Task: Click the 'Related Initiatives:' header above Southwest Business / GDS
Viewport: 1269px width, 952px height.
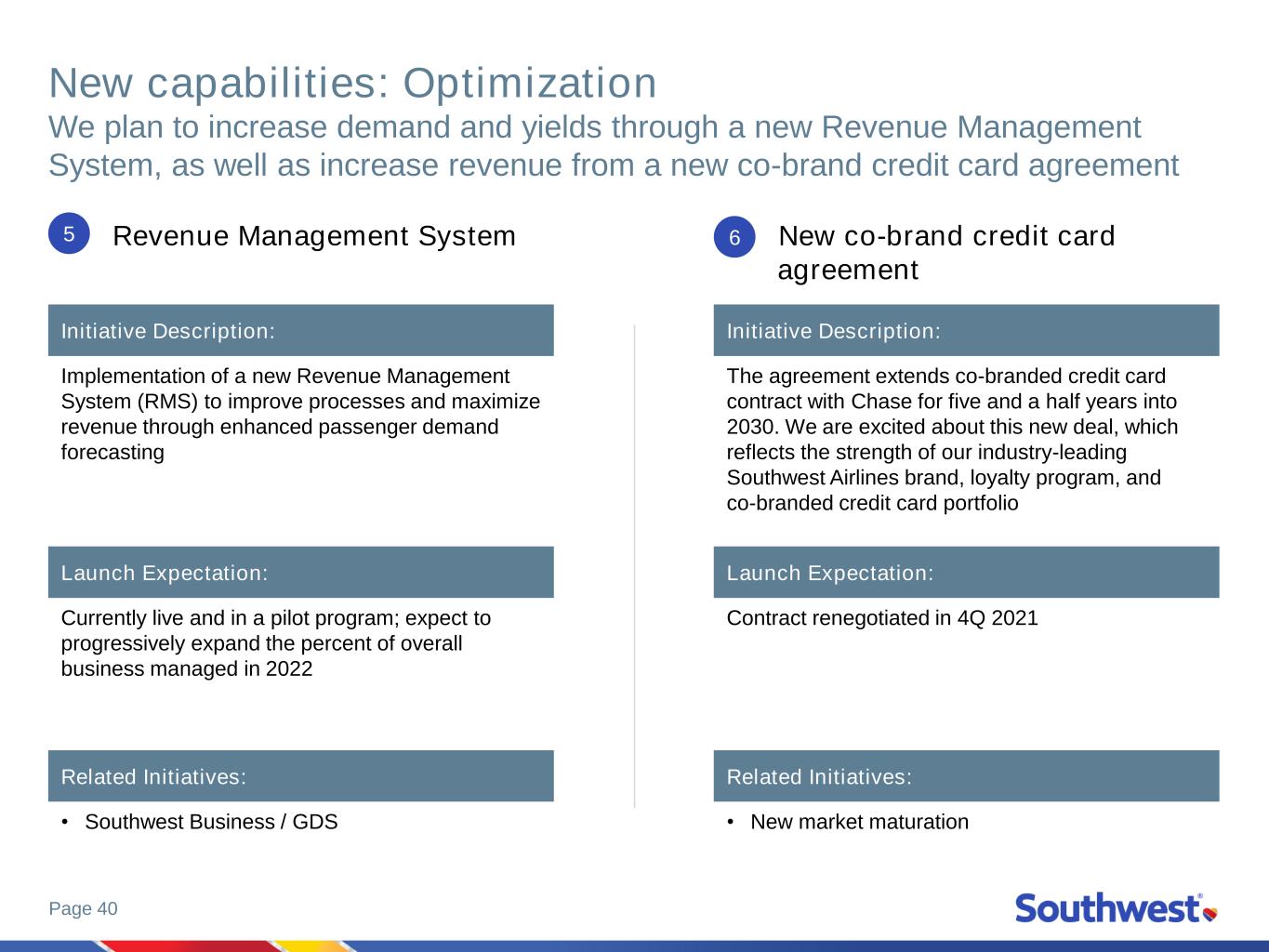Action: click(x=301, y=775)
